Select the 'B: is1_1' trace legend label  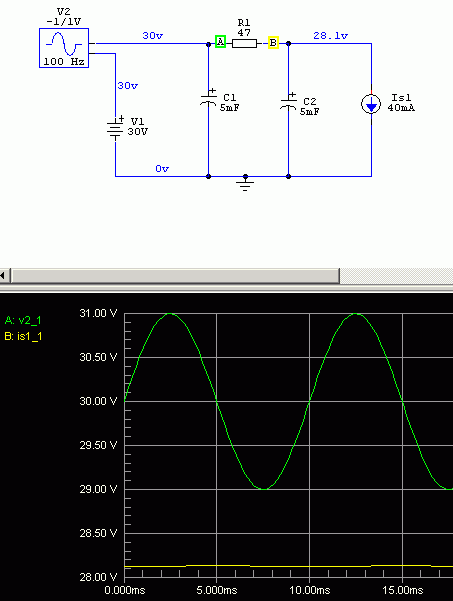tap(23, 337)
